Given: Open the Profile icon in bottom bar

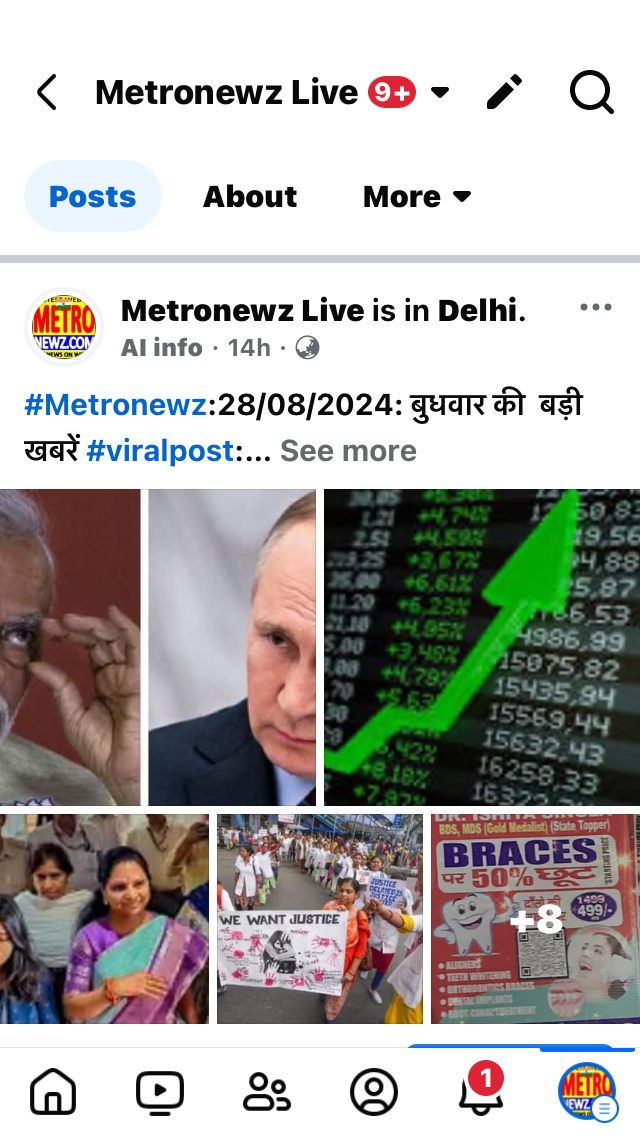Looking at the screenshot, I should point(374,1092).
